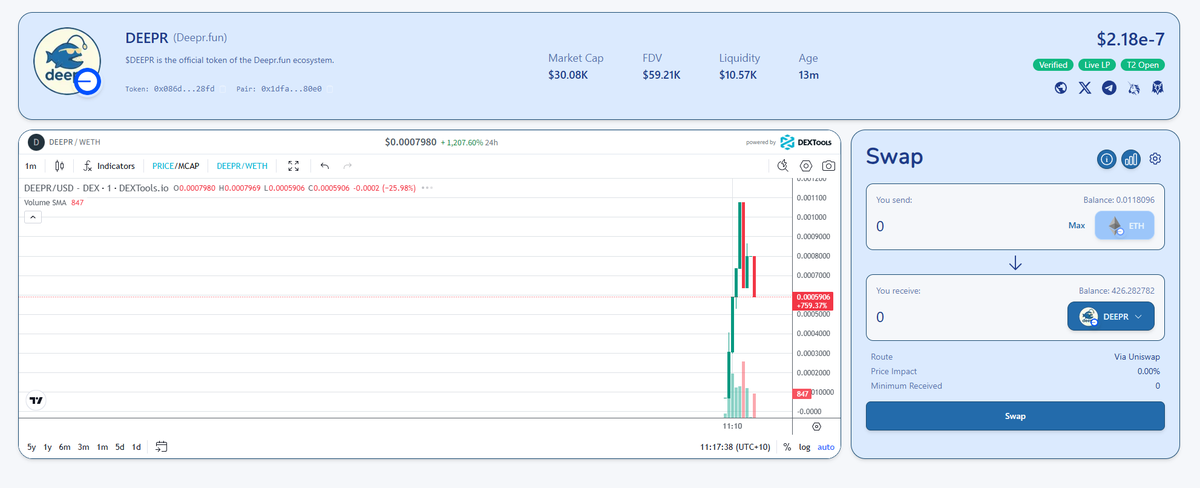Click the quick search clock icon on chart toolbar

(784, 166)
